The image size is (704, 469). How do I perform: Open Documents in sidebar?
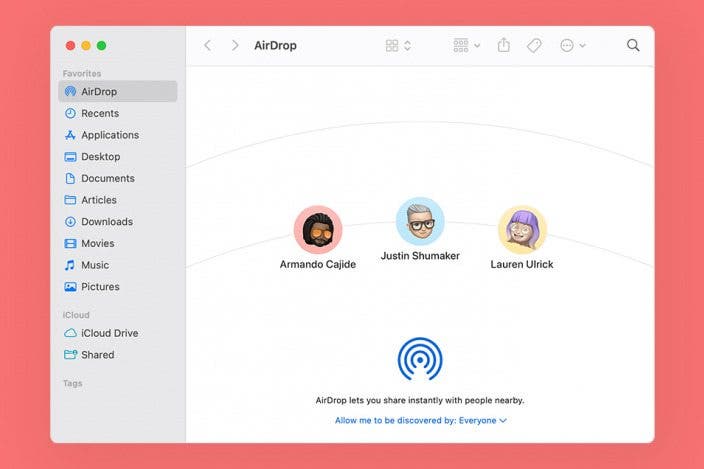pyautogui.click(x=118, y=178)
